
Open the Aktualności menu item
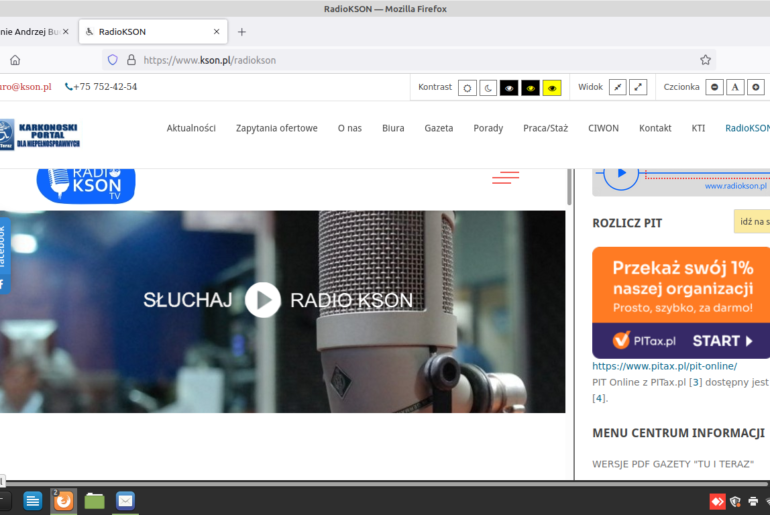coord(191,128)
